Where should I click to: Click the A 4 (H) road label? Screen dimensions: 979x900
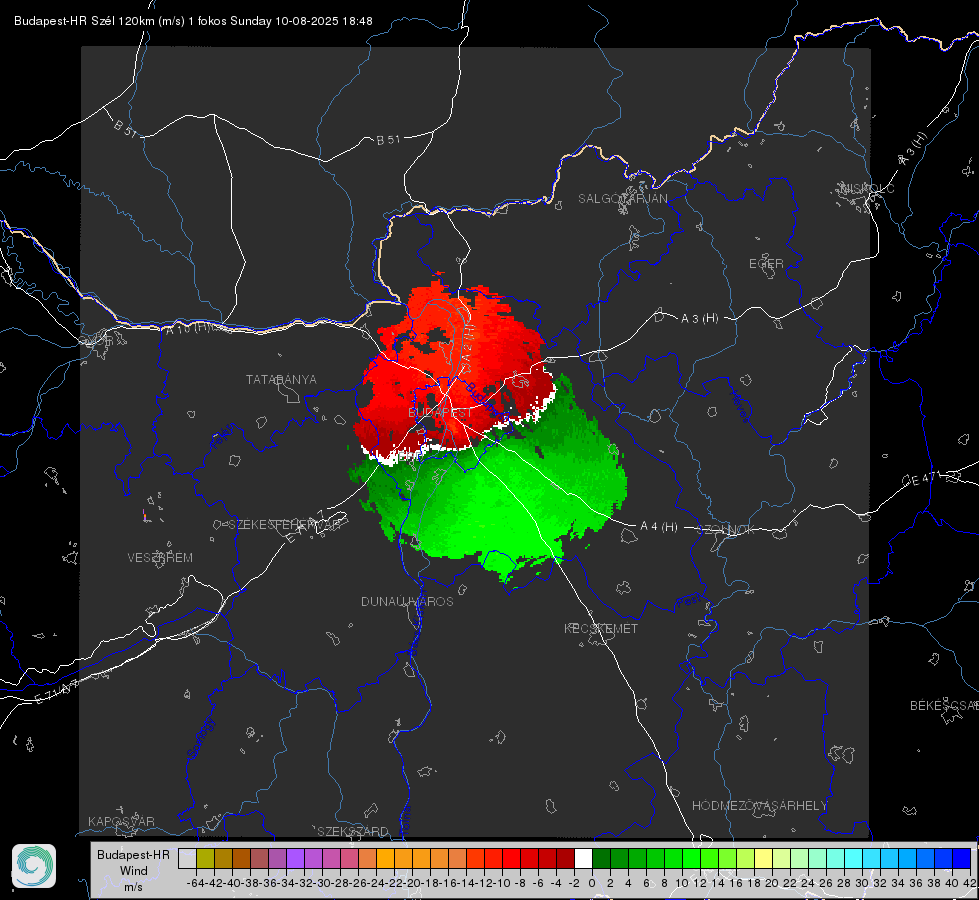coord(659,527)
